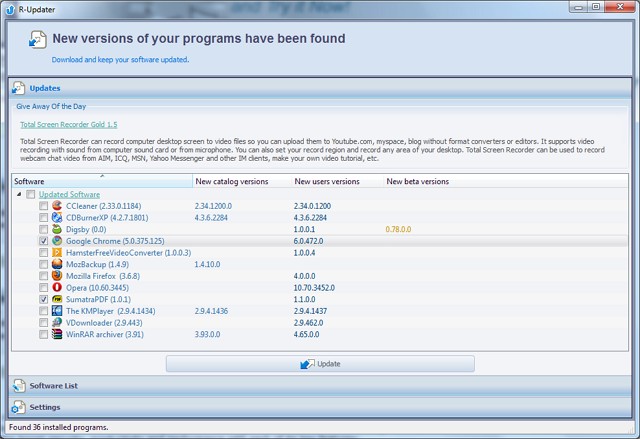The image size is (640, 439).
Task: Click Digsby beta version 0.78.0.0
Action: (398, 229)
